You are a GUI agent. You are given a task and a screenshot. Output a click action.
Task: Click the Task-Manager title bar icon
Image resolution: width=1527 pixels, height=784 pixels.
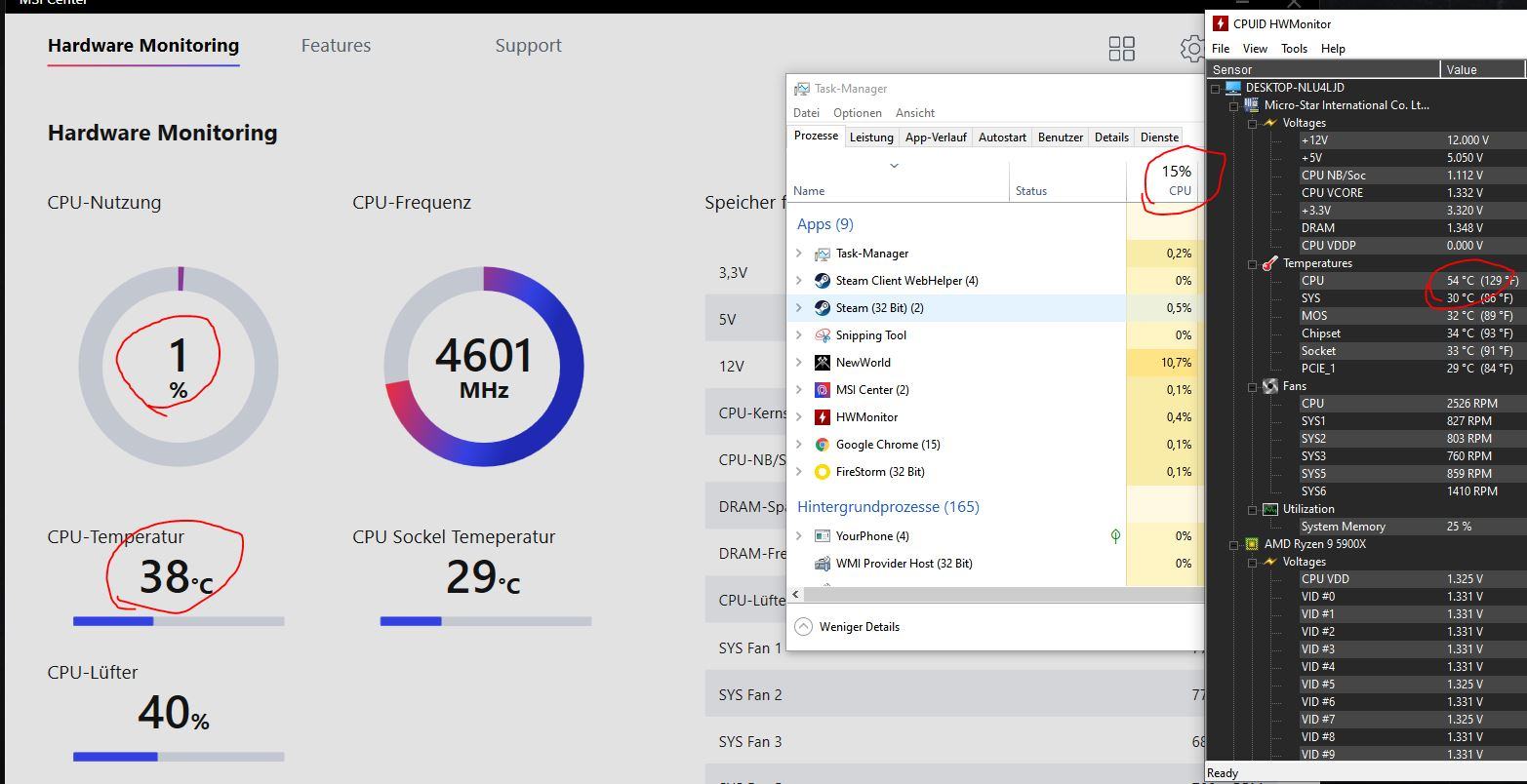click(801, 89)
